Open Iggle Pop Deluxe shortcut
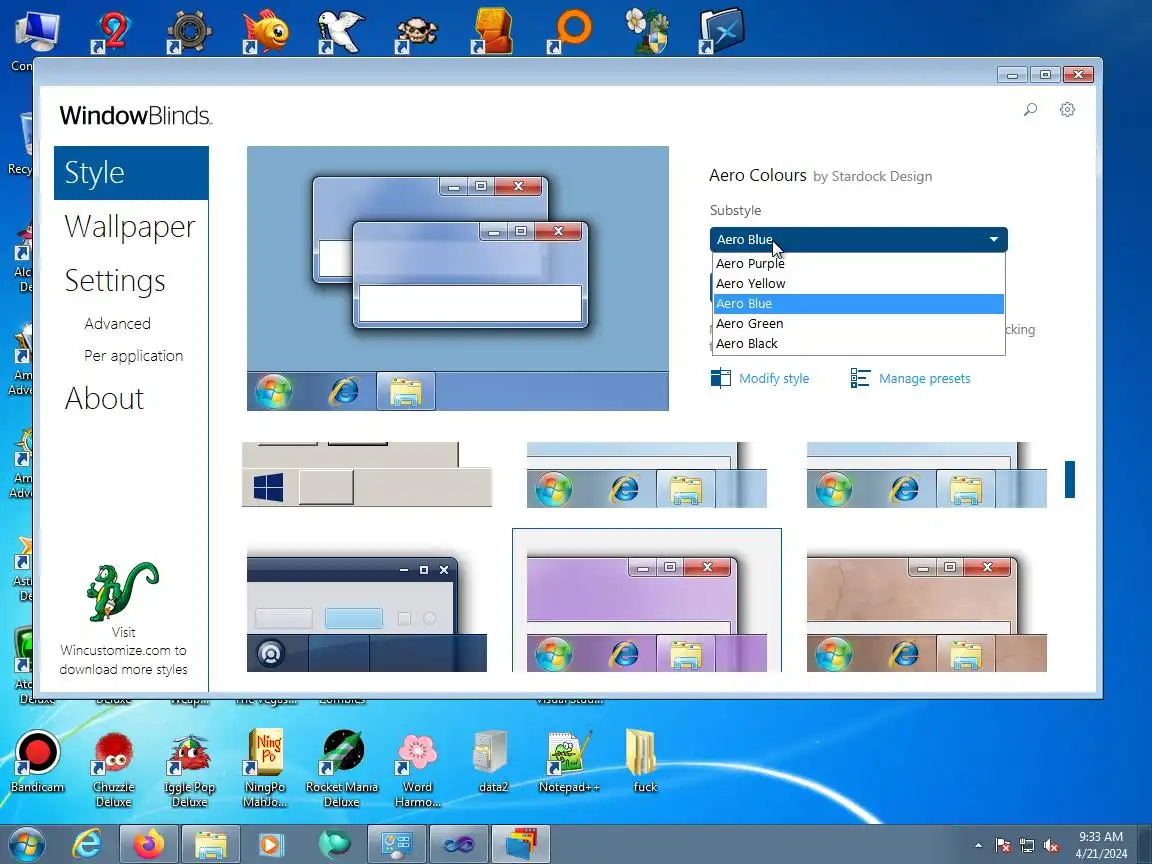This screenshot has height=864, width=1152. [x=190, y=768]
